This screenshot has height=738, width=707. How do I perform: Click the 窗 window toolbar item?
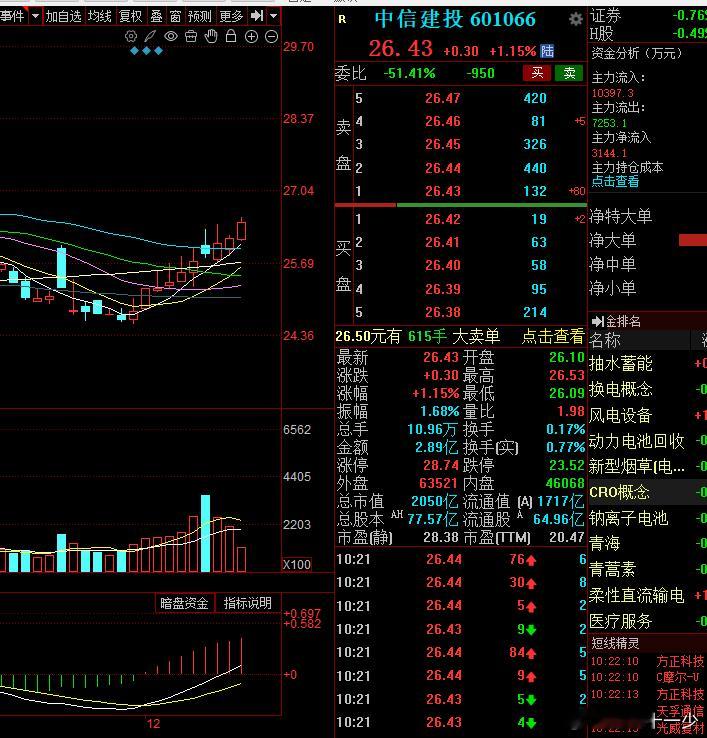coord(176,16)
